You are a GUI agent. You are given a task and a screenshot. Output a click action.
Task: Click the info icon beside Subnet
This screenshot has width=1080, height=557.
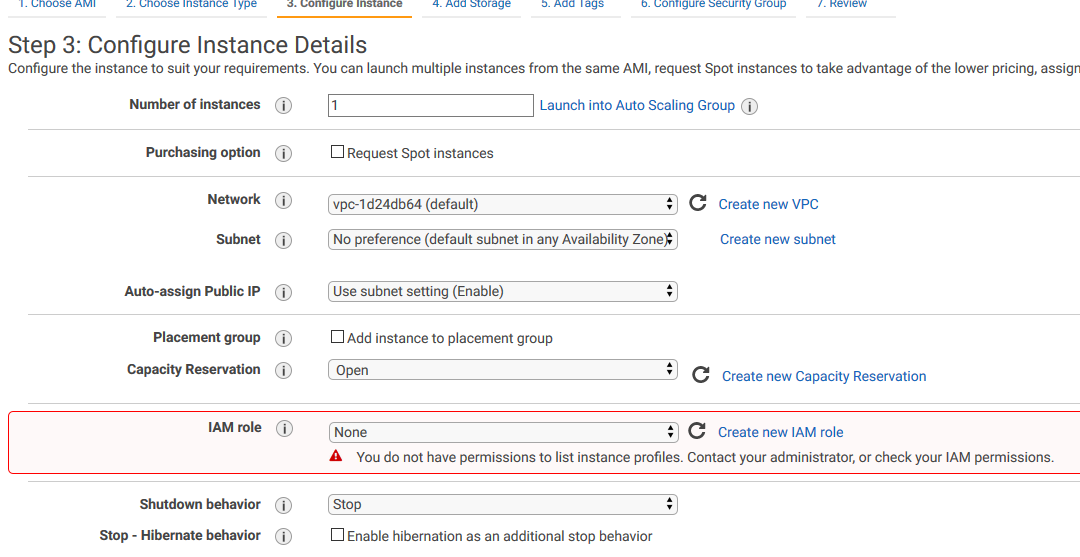click(283, 240)
